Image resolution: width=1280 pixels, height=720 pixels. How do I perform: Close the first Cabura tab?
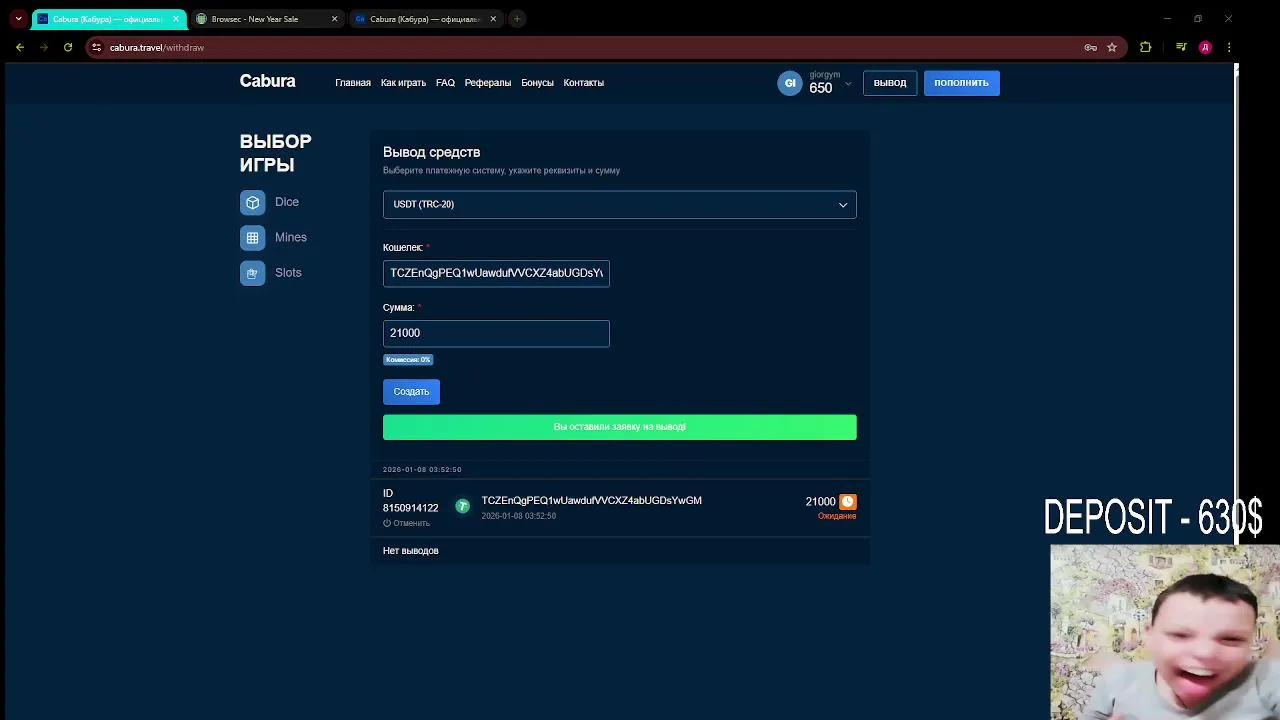175,19
